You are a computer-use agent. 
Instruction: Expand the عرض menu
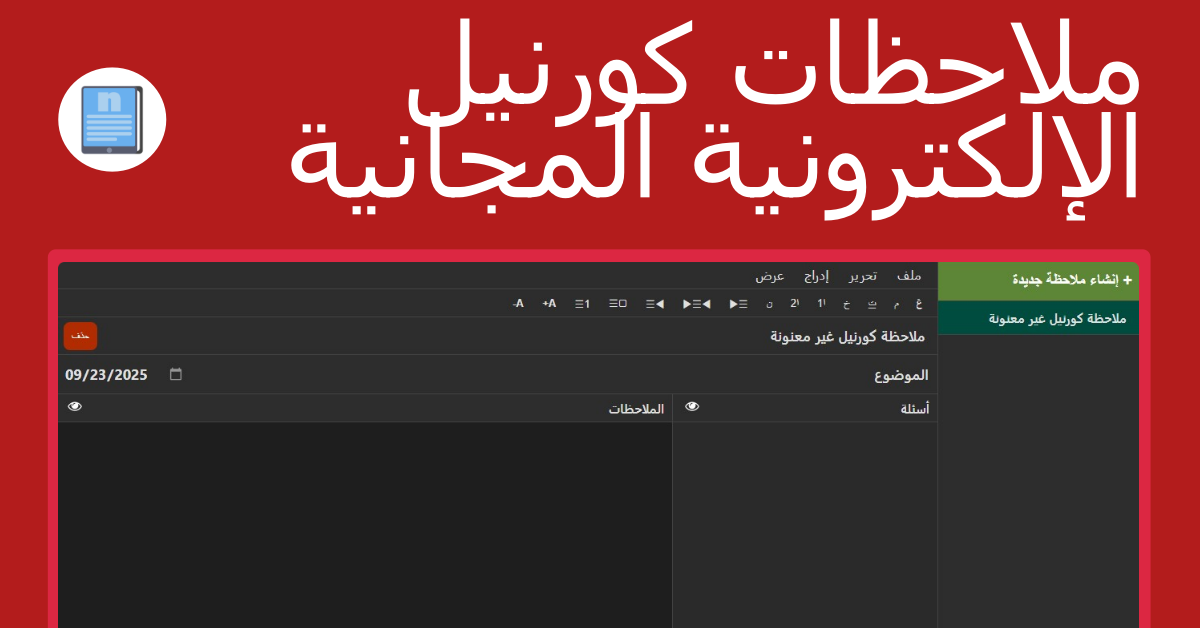770,276
